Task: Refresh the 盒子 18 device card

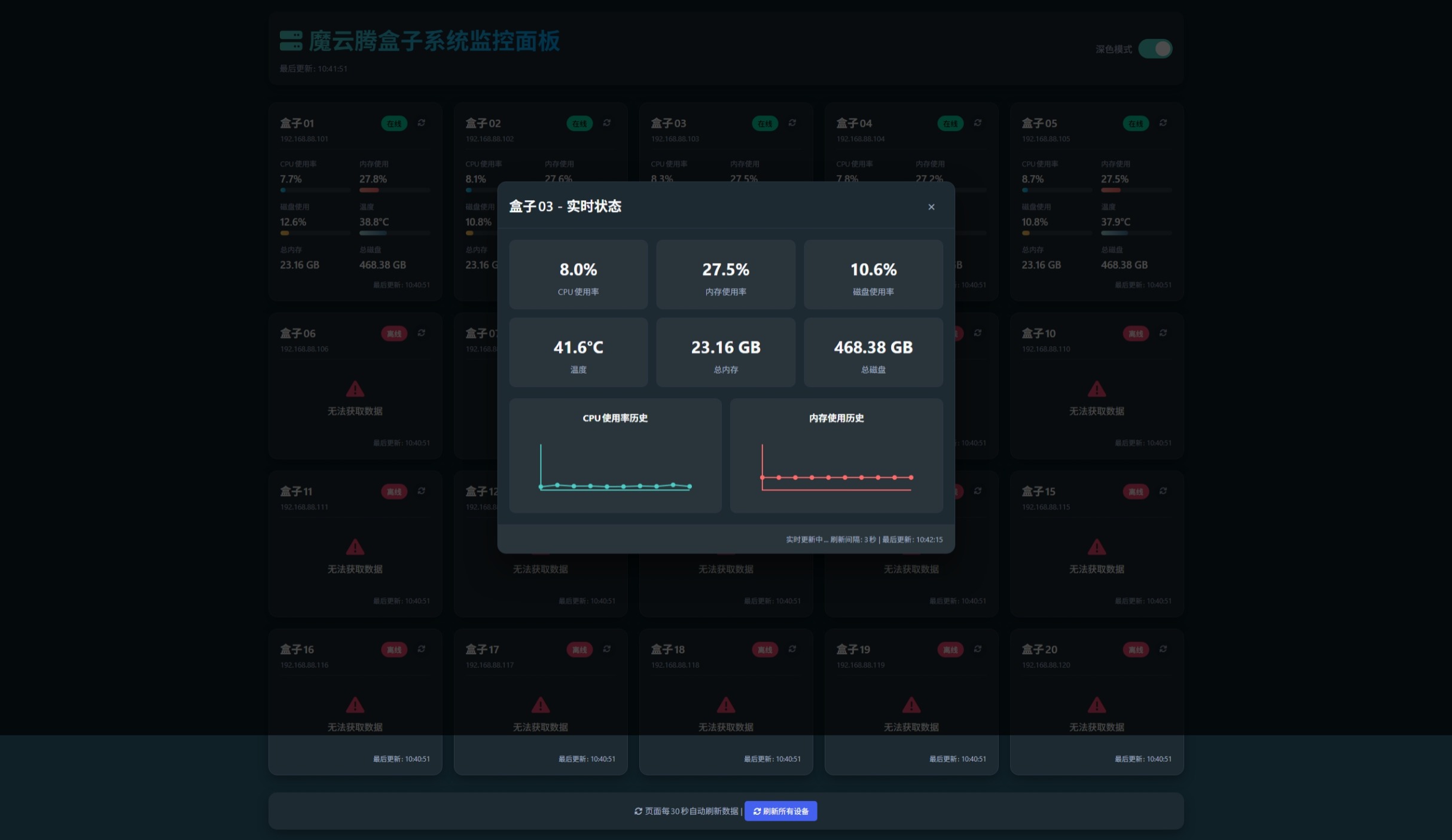Action: click(792, 649)
